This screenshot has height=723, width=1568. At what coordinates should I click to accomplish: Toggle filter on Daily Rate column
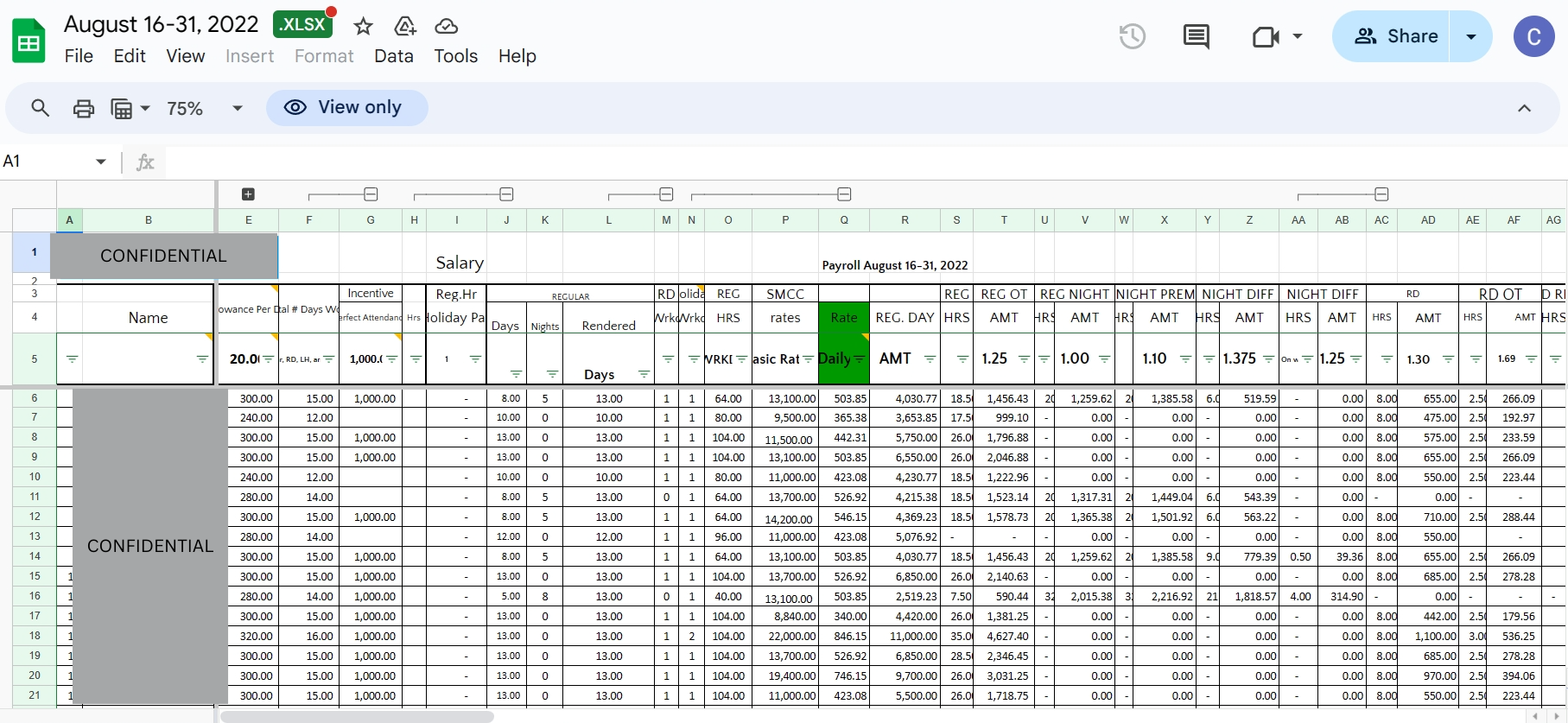[860, 359]
